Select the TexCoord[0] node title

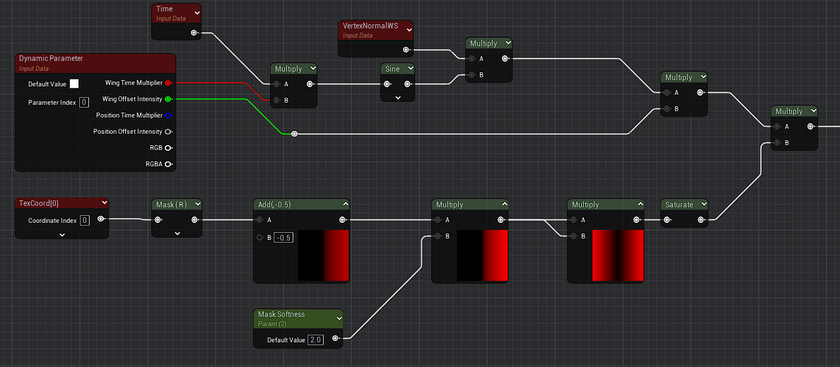(39, 204)
